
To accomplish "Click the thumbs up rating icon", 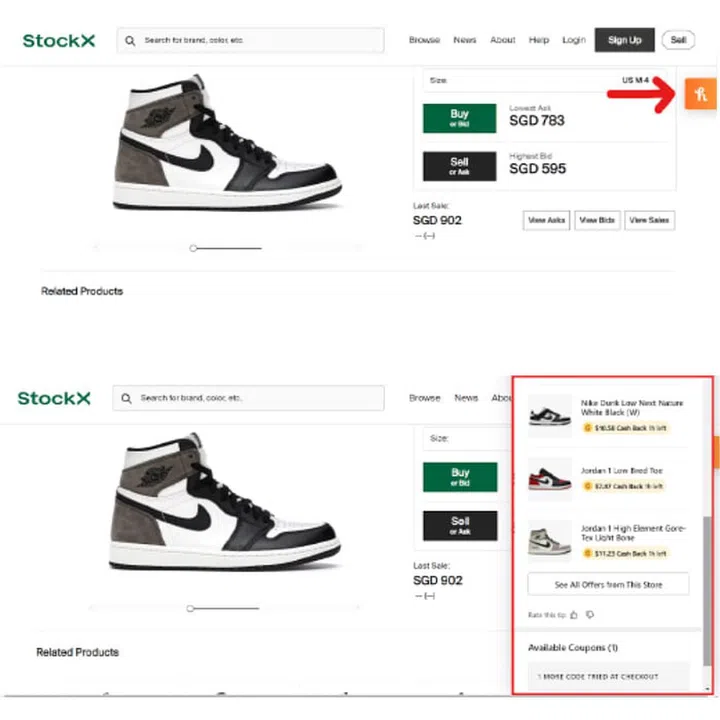I will (574, 614).
